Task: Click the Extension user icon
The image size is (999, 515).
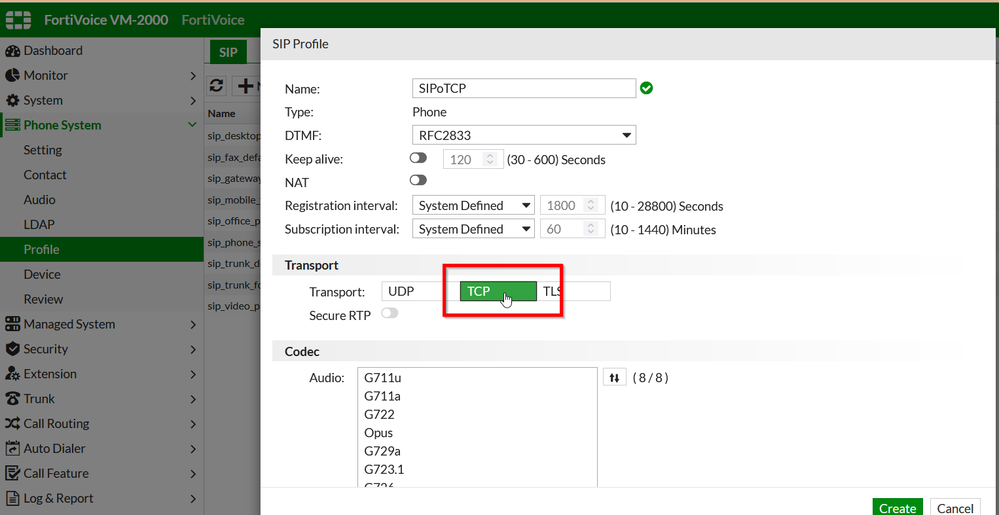Action: 12,374
